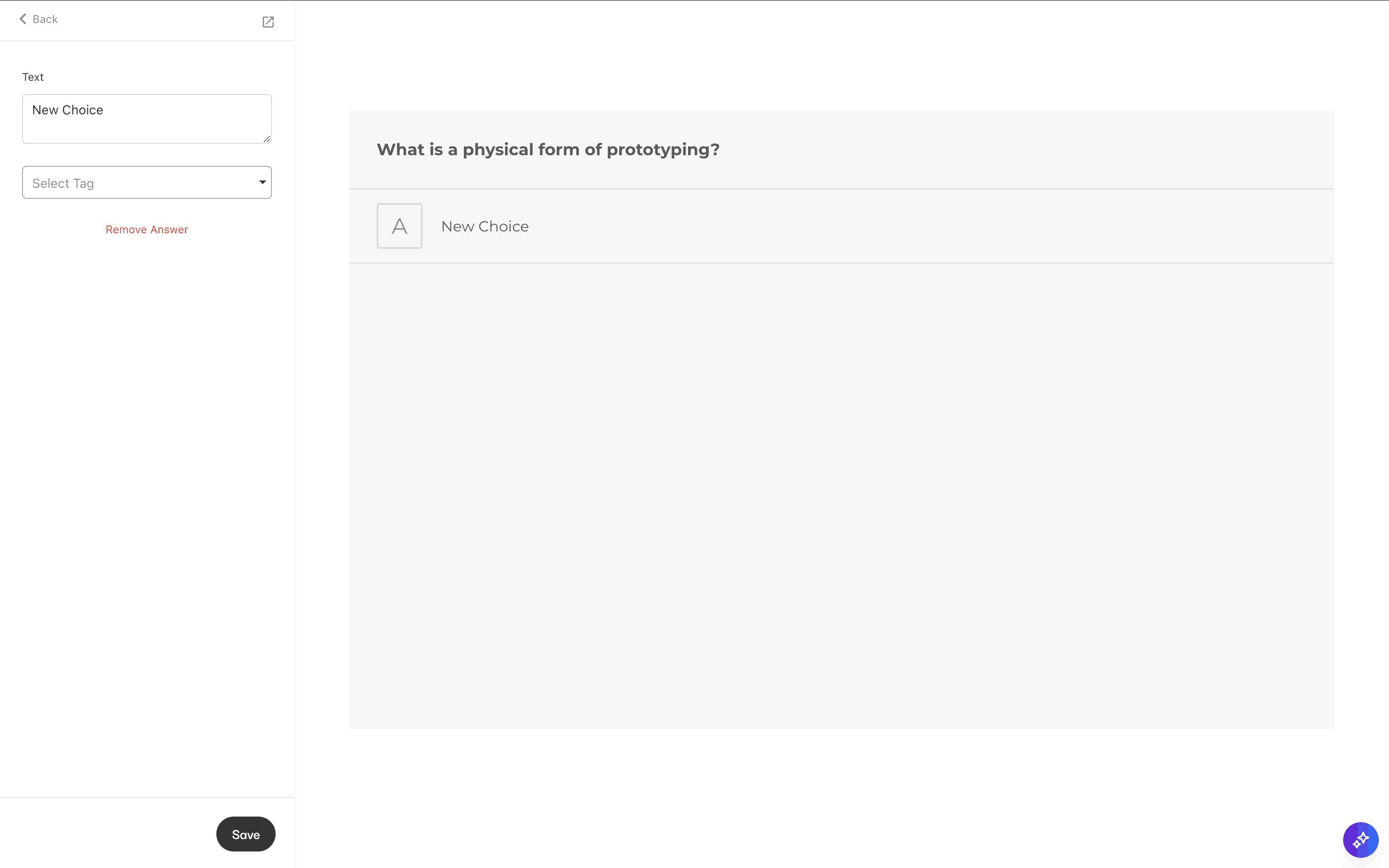
Task: Focus the New Choice text field
Action: 147,119
